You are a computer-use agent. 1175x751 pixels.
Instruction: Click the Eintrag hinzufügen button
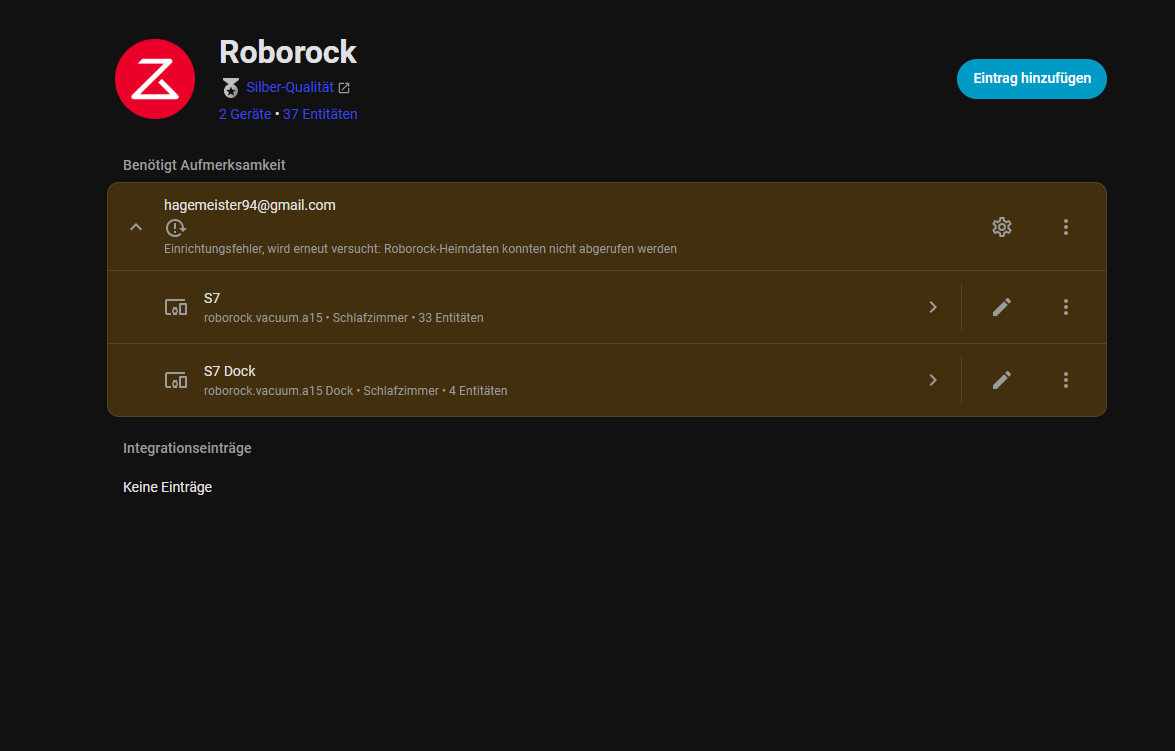1031,79
